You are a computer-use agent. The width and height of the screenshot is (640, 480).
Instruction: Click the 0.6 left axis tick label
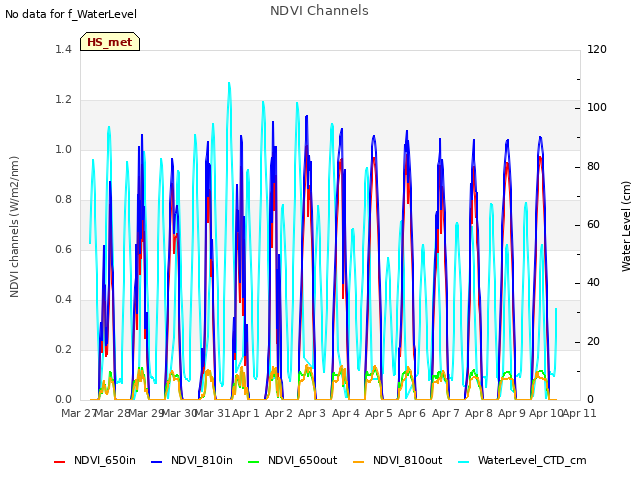pos(63,249)
